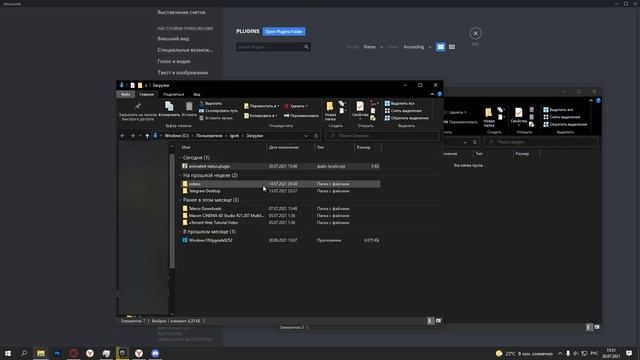640x360 pixels.
Task: Switch plugins to grid view
Action: (x=452, y=47)
